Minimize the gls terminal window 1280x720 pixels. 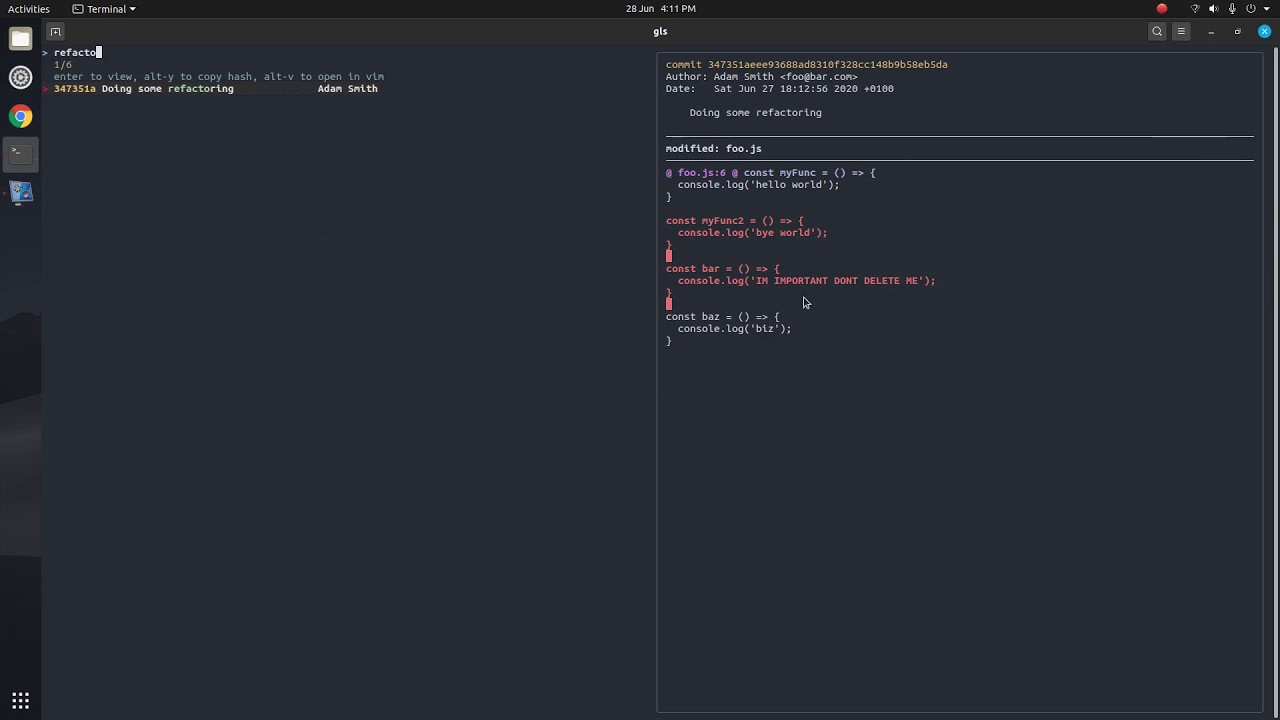[1211, 32]
